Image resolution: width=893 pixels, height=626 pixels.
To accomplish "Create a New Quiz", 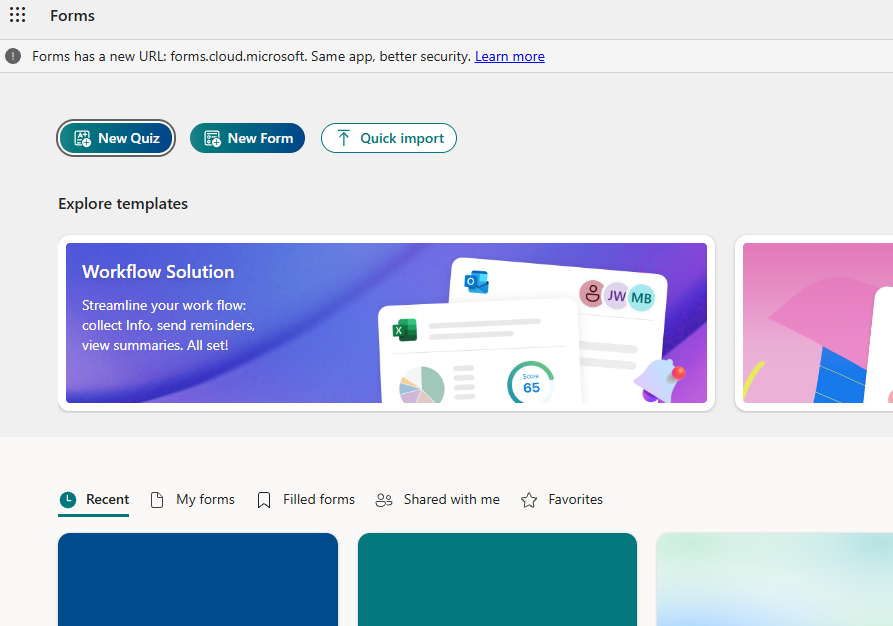I will [x=116, y=138].
